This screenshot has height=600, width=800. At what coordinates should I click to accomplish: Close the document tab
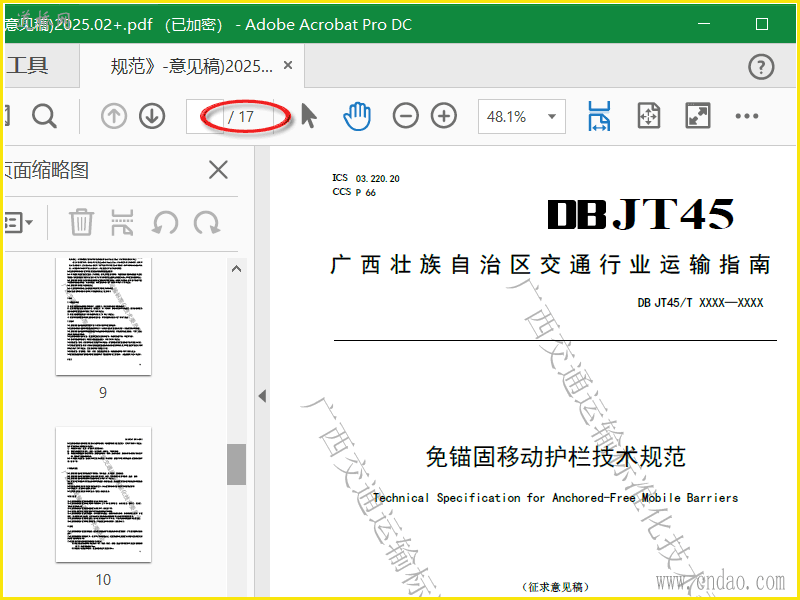click(288, 65)
